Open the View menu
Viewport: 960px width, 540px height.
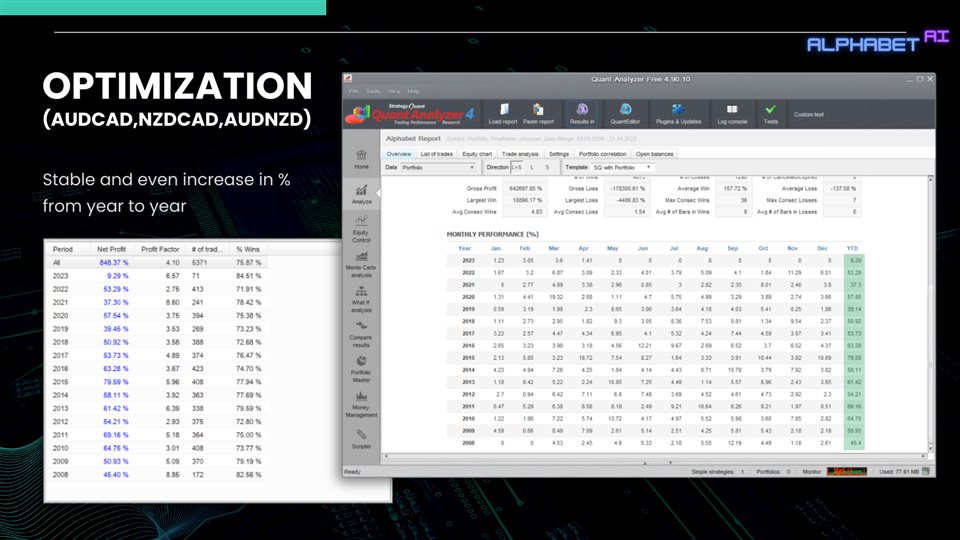394,91
